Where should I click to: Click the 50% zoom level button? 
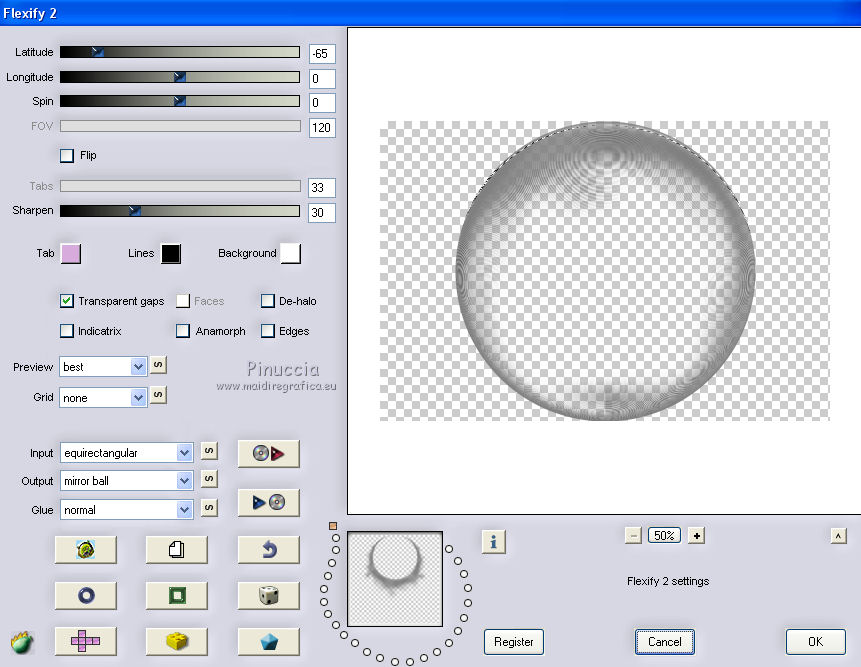click(664, 536)
